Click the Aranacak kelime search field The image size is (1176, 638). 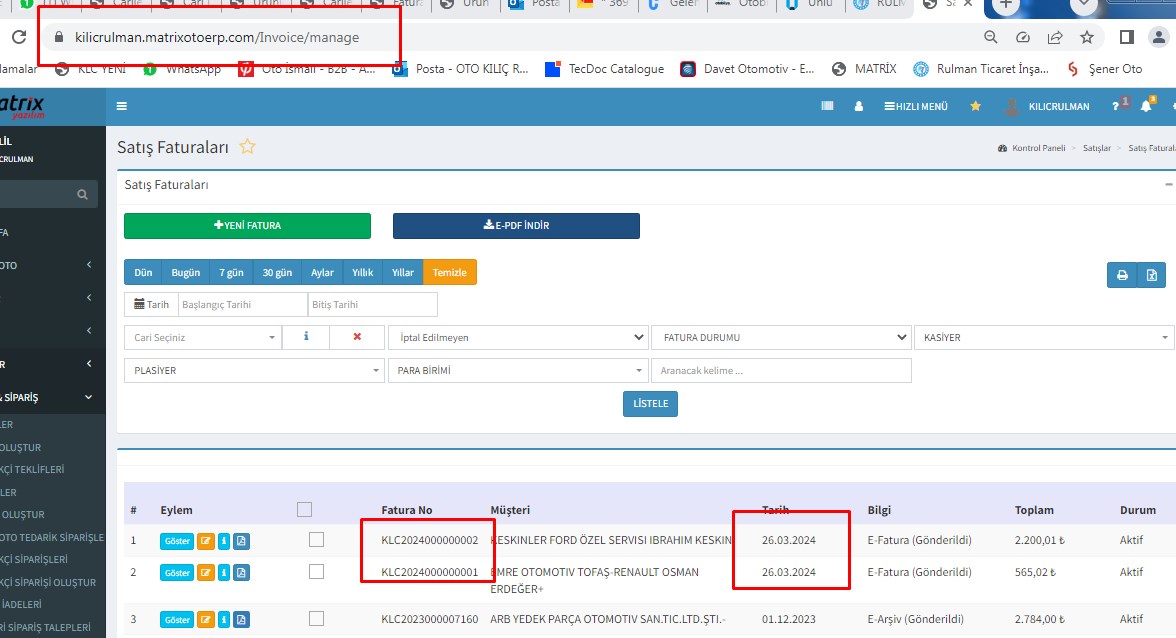click(x=780, y=371)
